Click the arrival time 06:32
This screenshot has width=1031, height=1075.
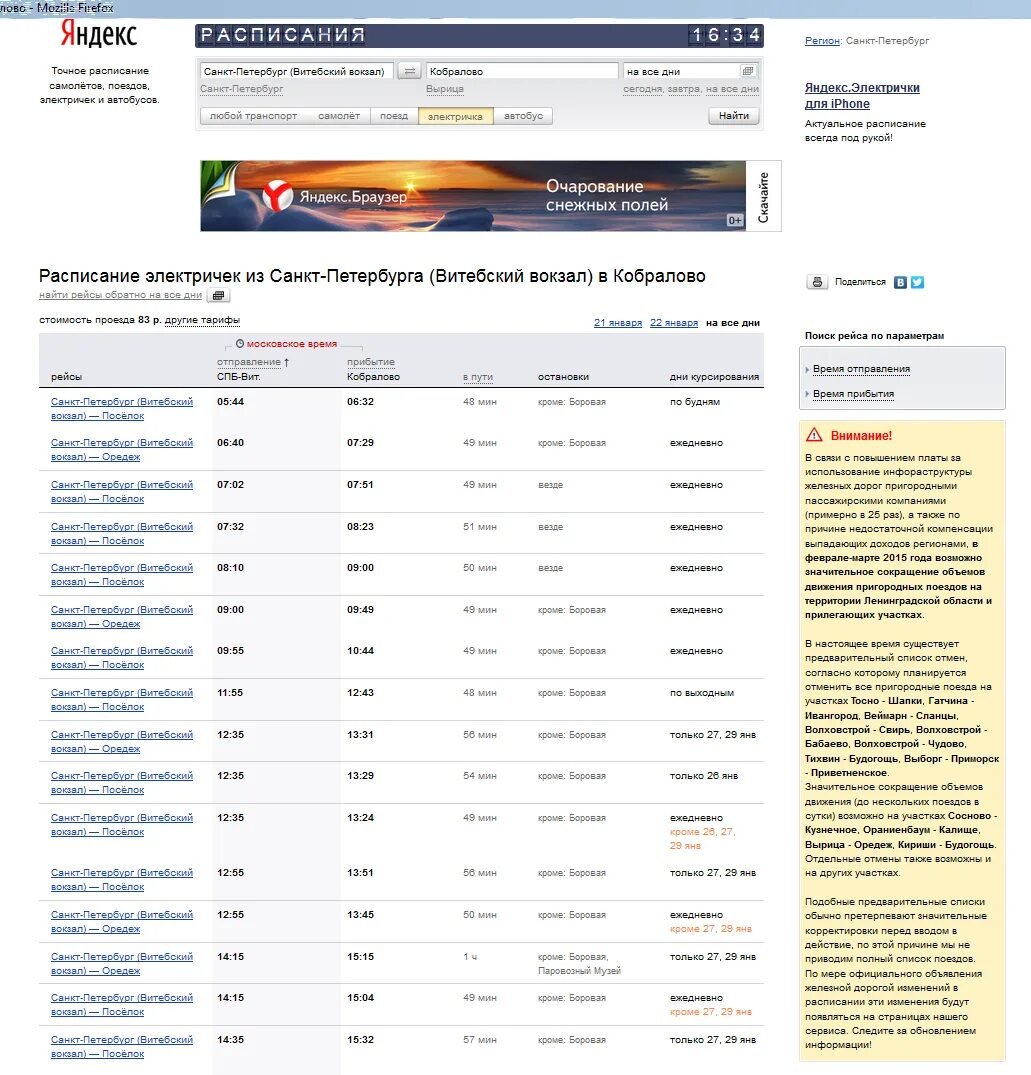(x=361, y=402)
